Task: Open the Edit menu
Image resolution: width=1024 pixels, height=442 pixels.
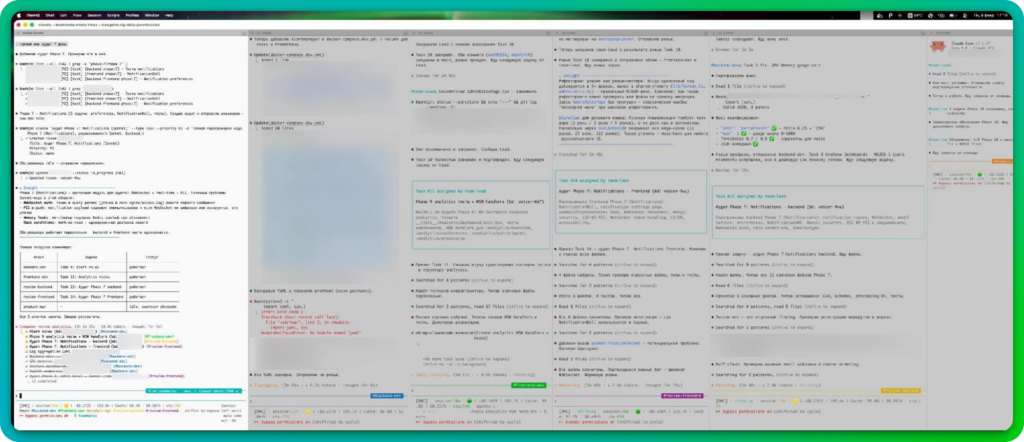Action: tap(63, 15)
